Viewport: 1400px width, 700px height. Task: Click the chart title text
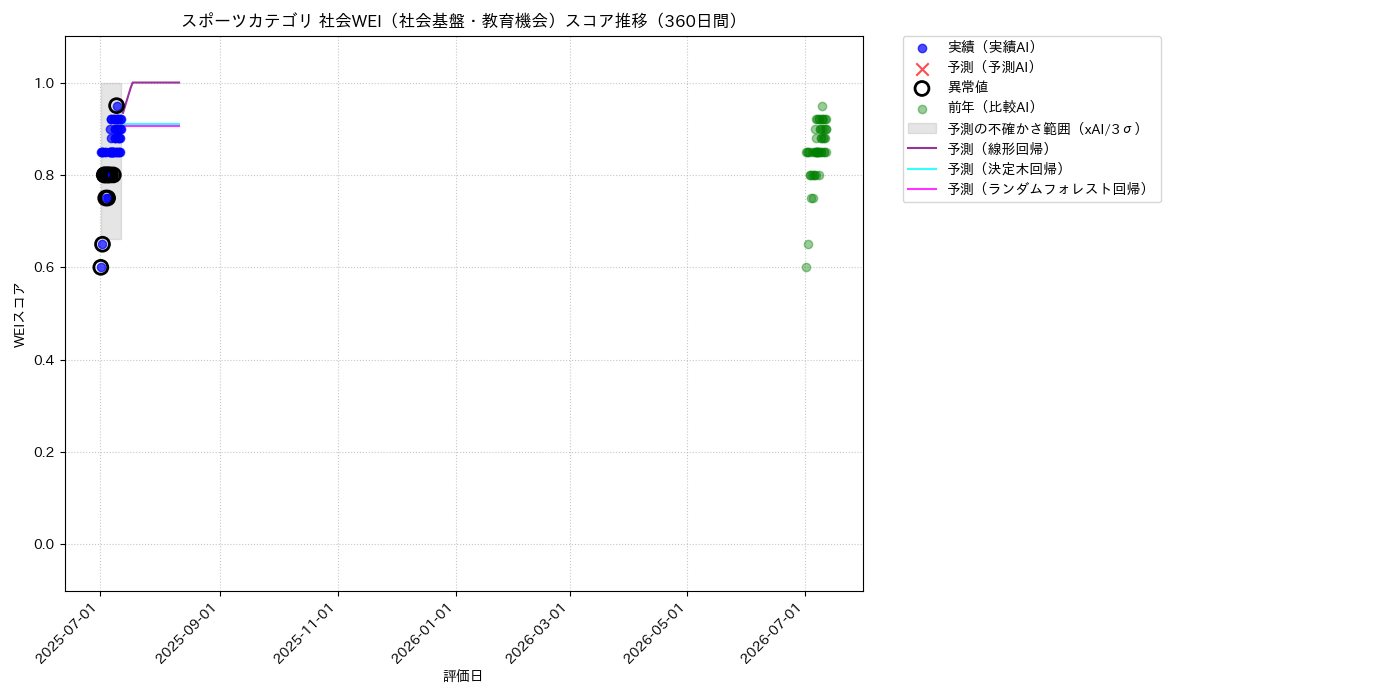[x=463, y=21]
